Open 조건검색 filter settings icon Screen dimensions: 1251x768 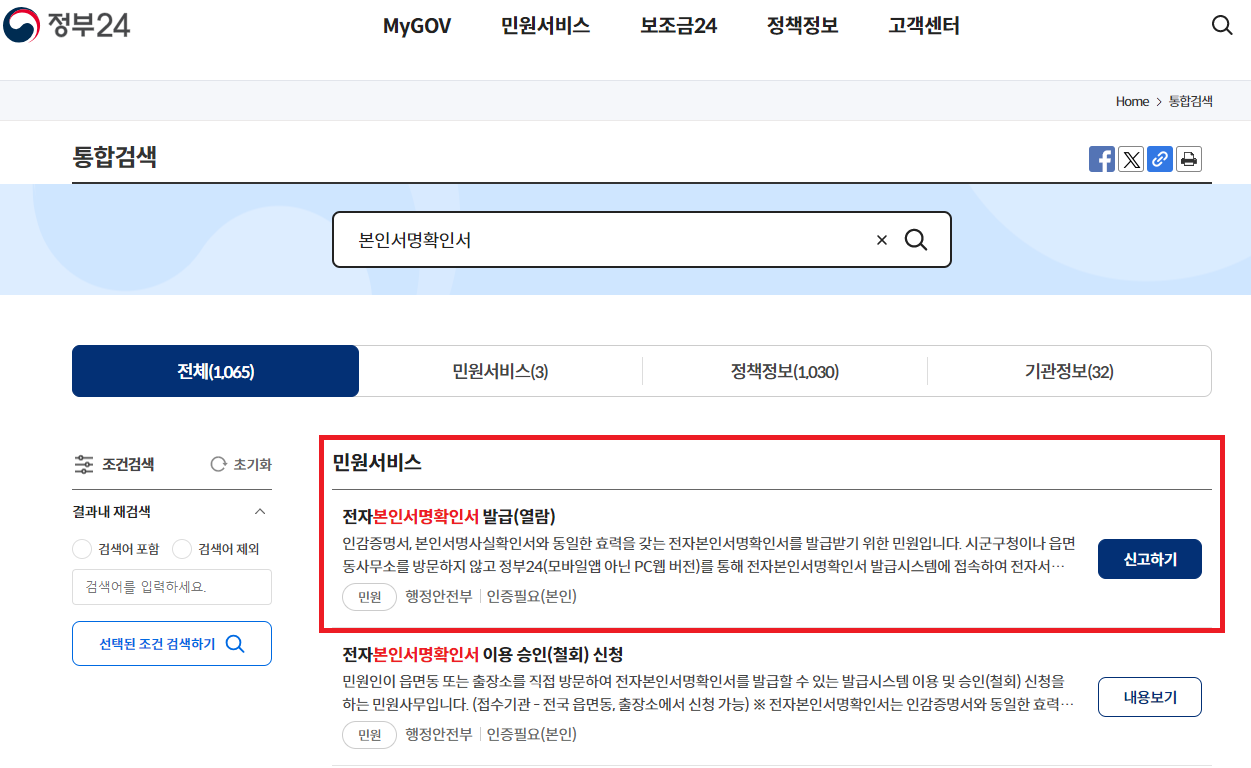coord(86,463)
